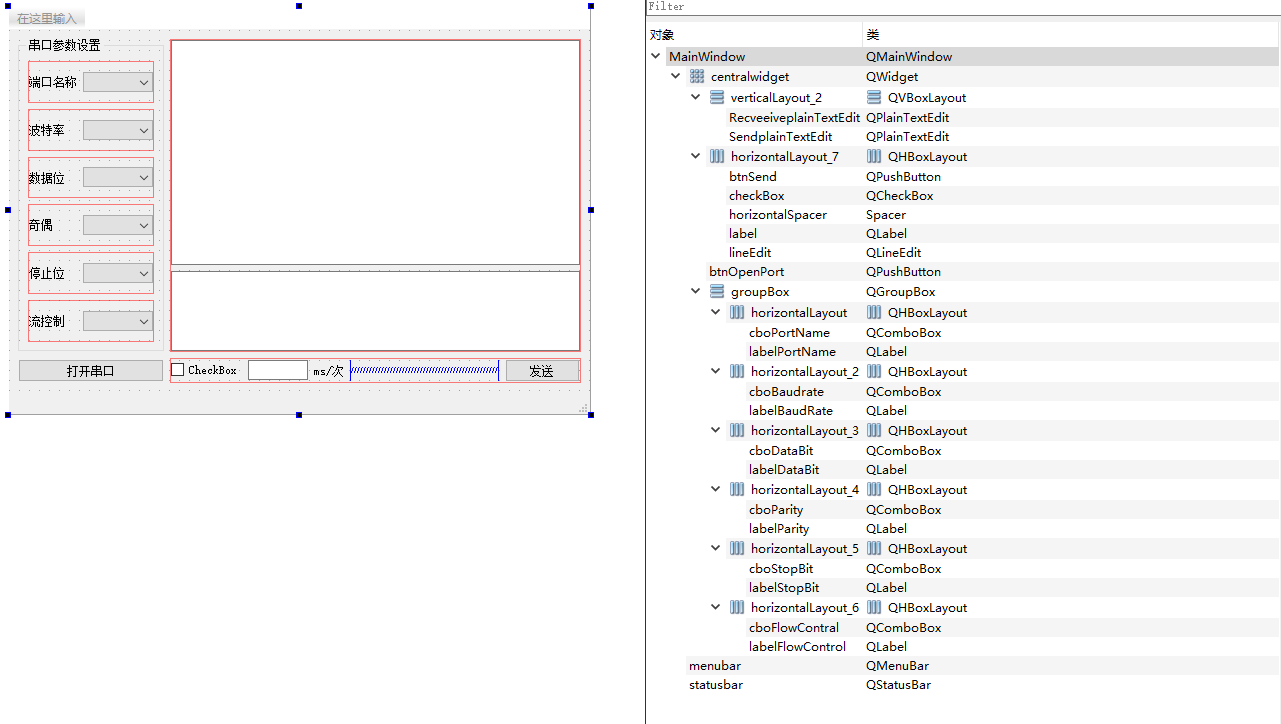1281x724 pixels.
Task: Click the QMainWindow class cell
Action: (x=909, y=57)
